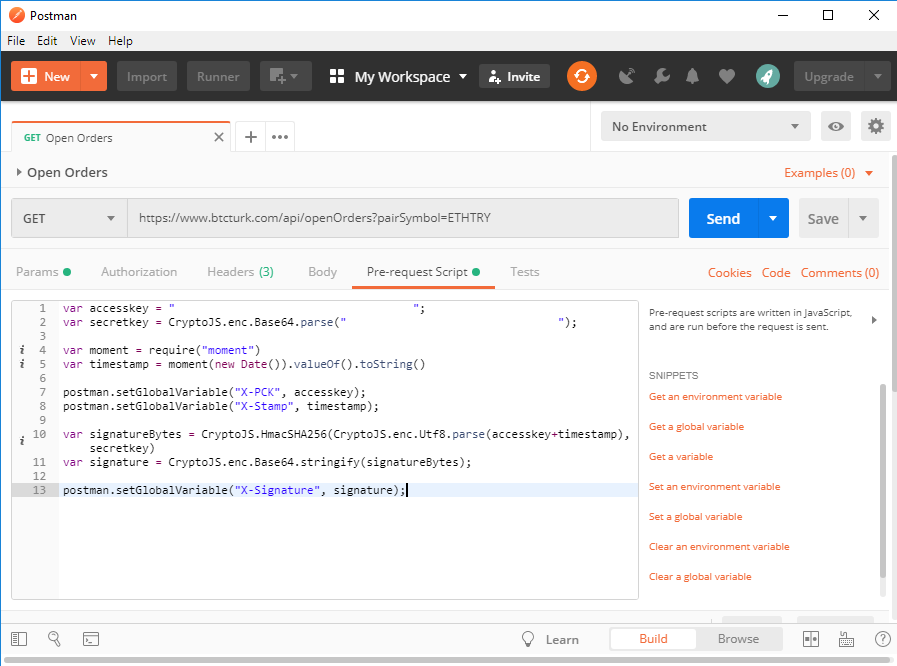Add a new request tab with plus
The height and width of the screenshot is (666, 897).
coord(251,137)
